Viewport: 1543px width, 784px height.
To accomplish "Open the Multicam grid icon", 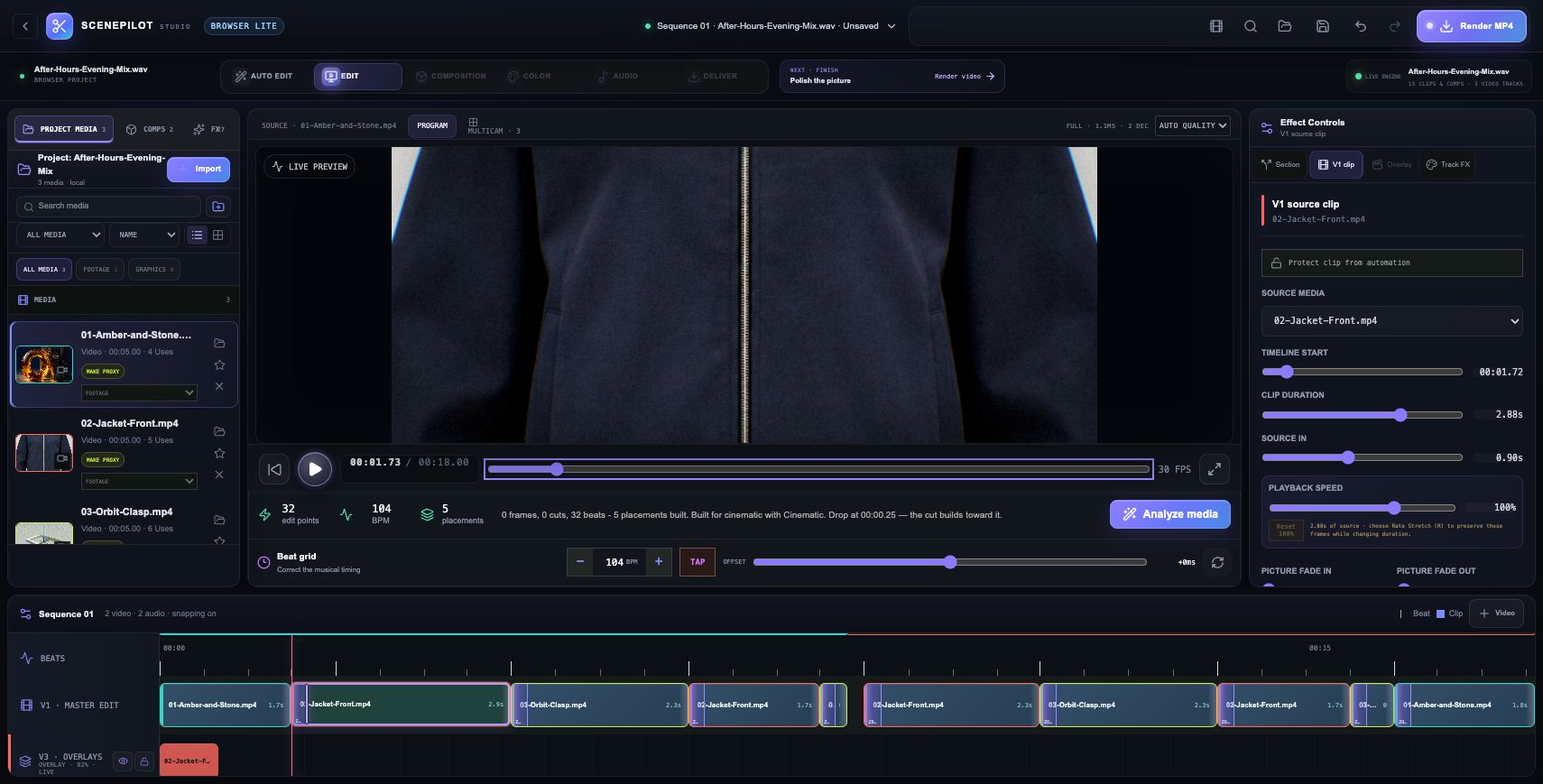I will click(x=473, y=122).
